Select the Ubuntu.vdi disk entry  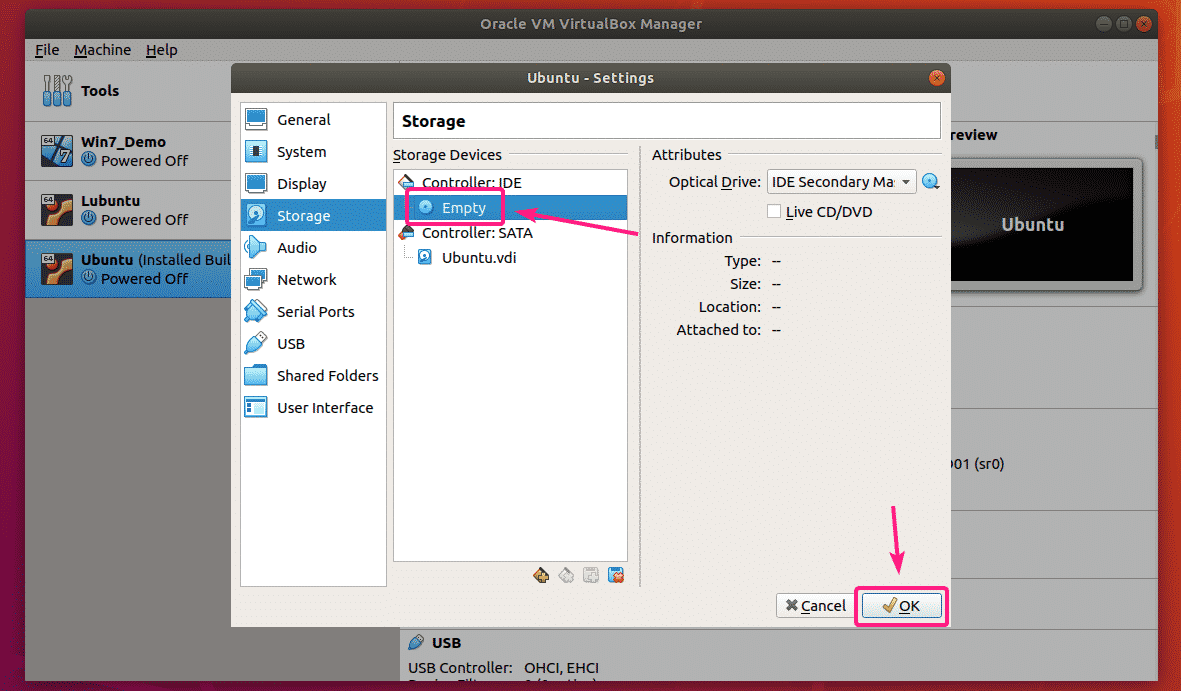point(510,258)
